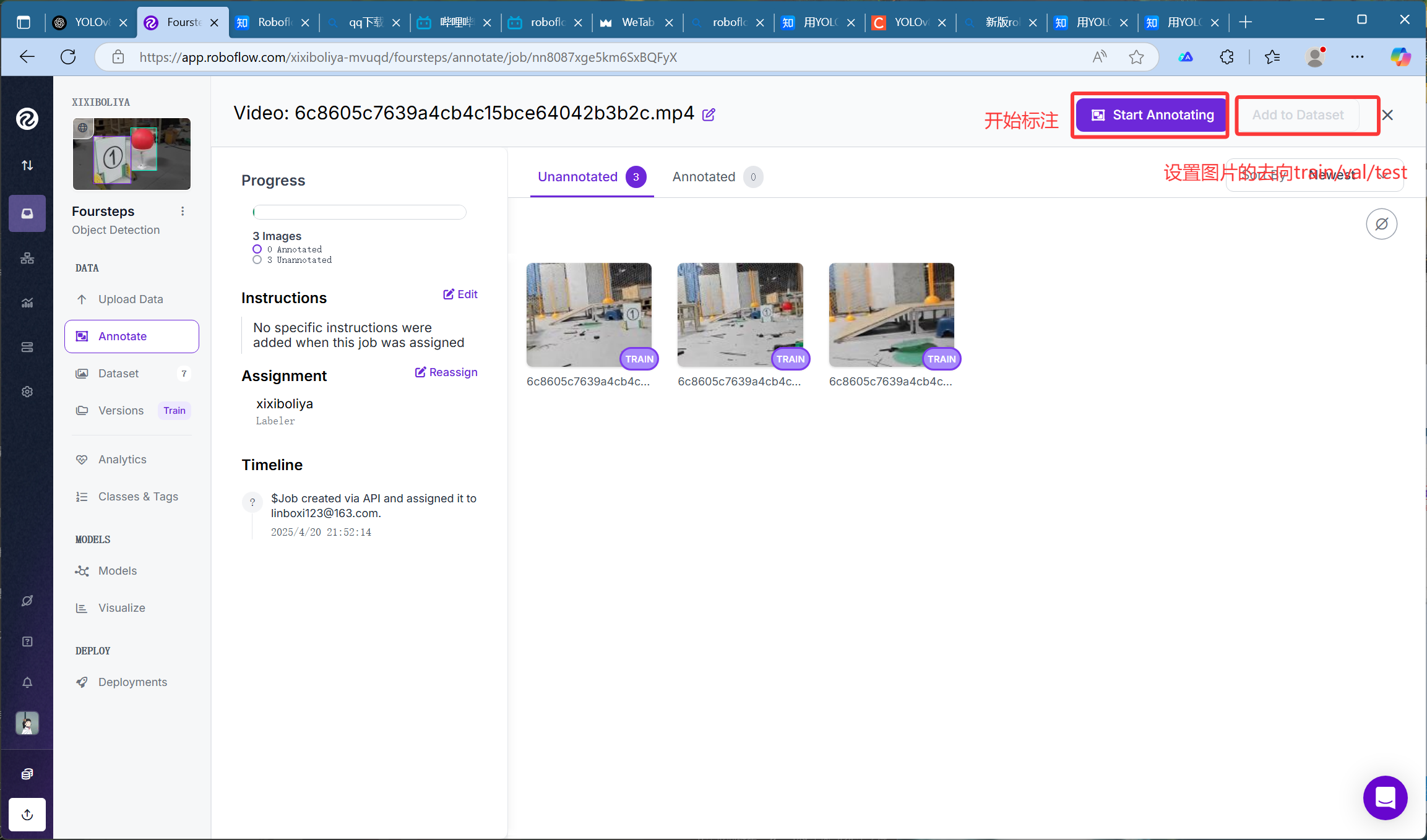
Task: Open the browser three-dots settings menu
Action: [1357, 58]
